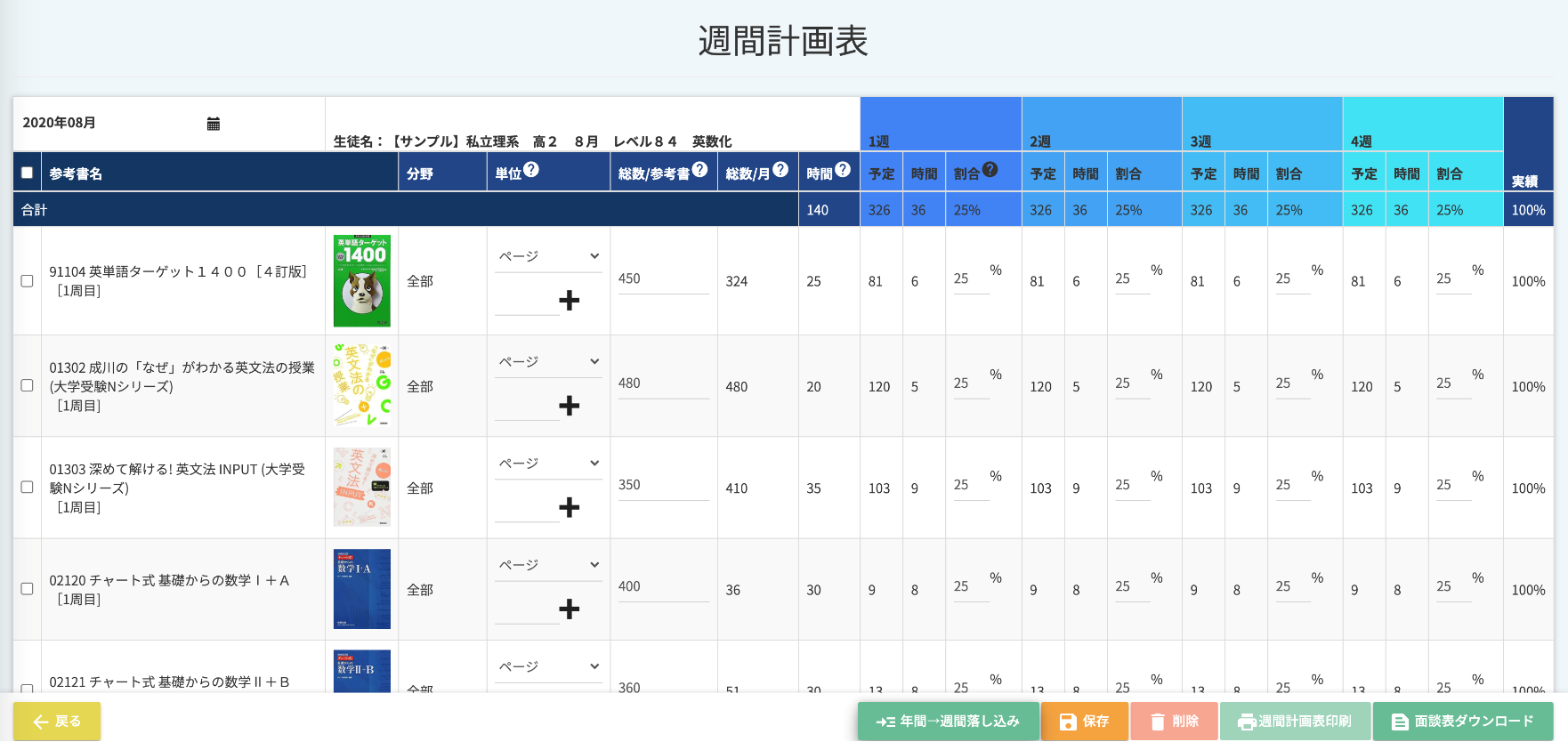Open ページ unit dropdown for 英単語ターゲット1400
The image size is (1568, 742).
pos(548,256)
